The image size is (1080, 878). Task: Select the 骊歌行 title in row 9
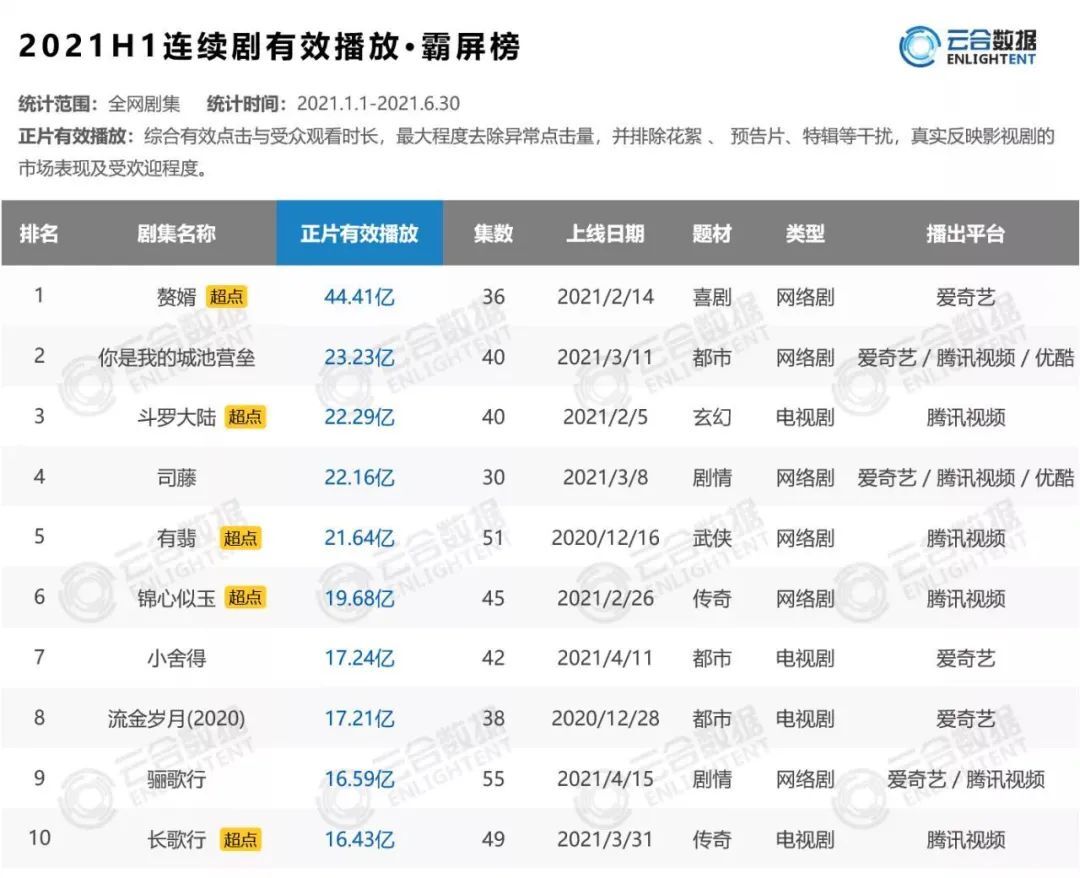tap(176, 779)
